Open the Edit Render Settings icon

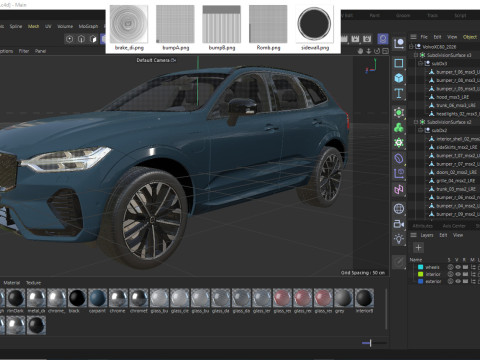click(x=367, y=39)
